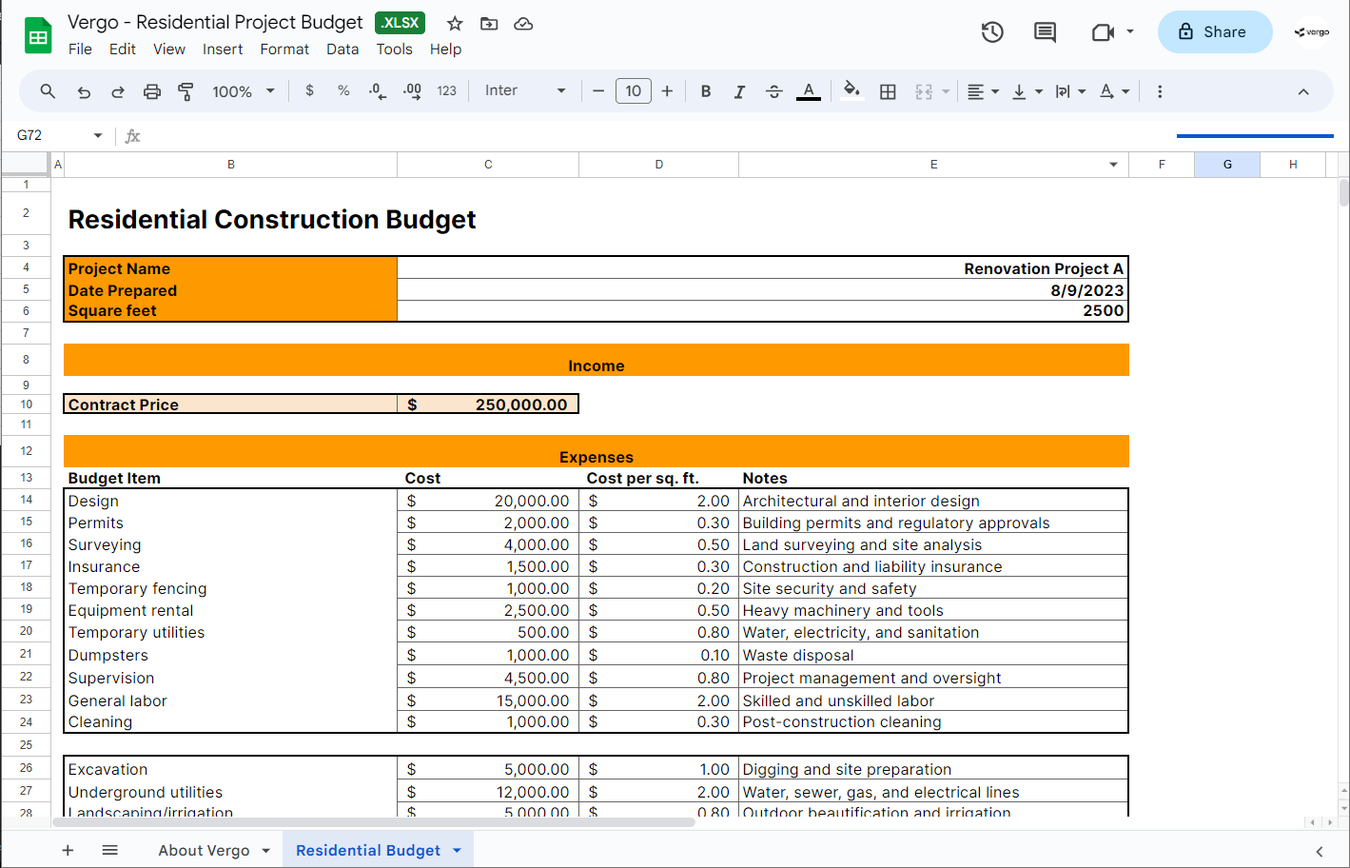
Task: Star this spreadsheet document
Action: click(455, 23)
